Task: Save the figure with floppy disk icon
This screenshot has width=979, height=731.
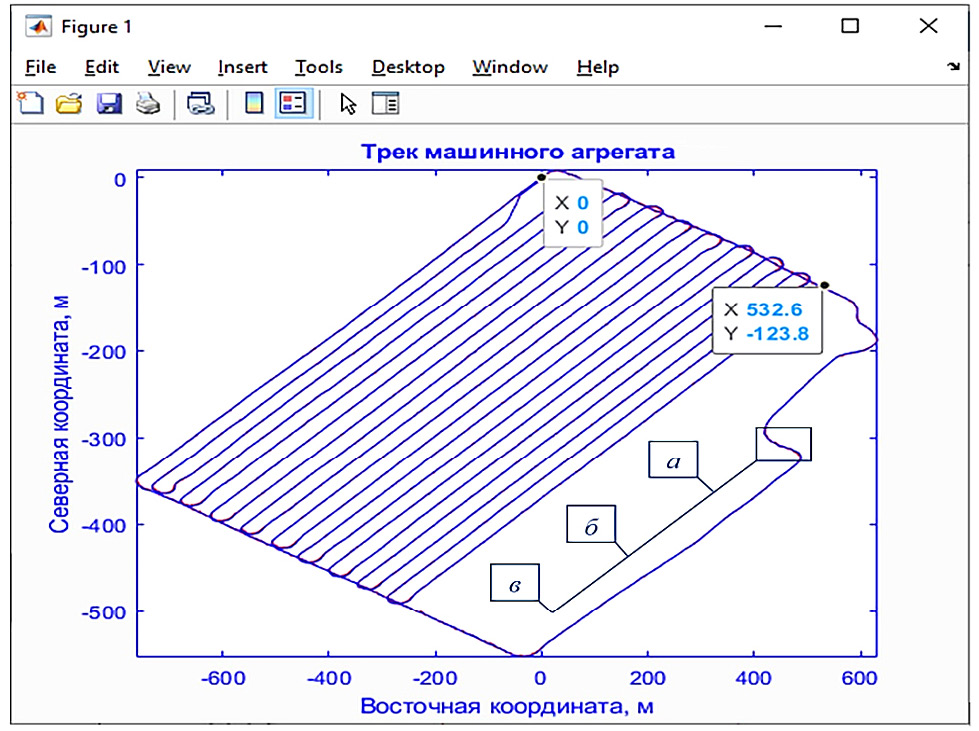Action: click(x=108, y=103)
